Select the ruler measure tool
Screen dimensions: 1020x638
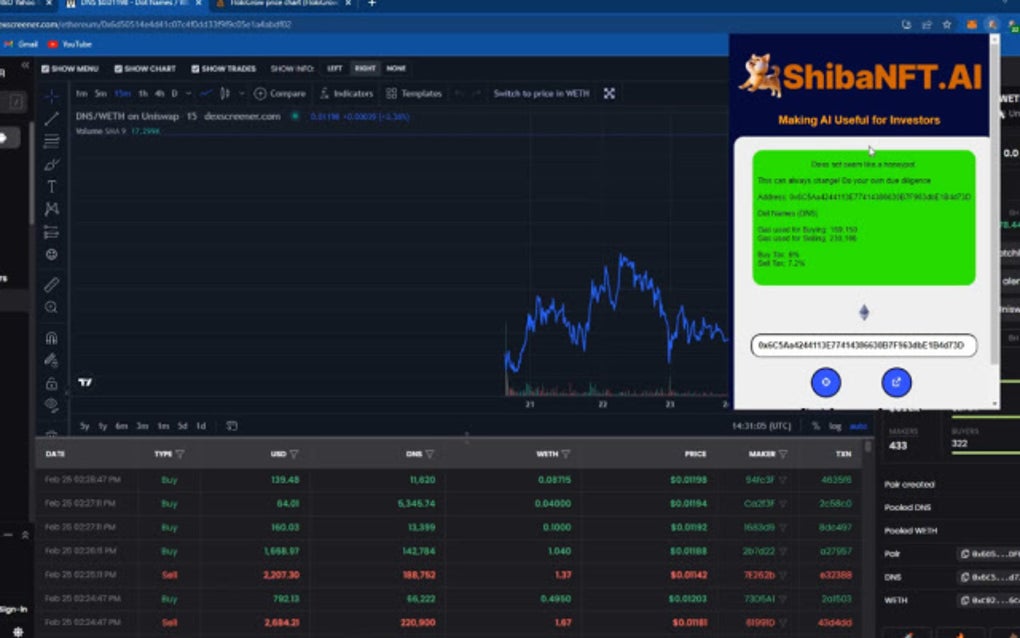pyautogui.click(x=51, y=284)
